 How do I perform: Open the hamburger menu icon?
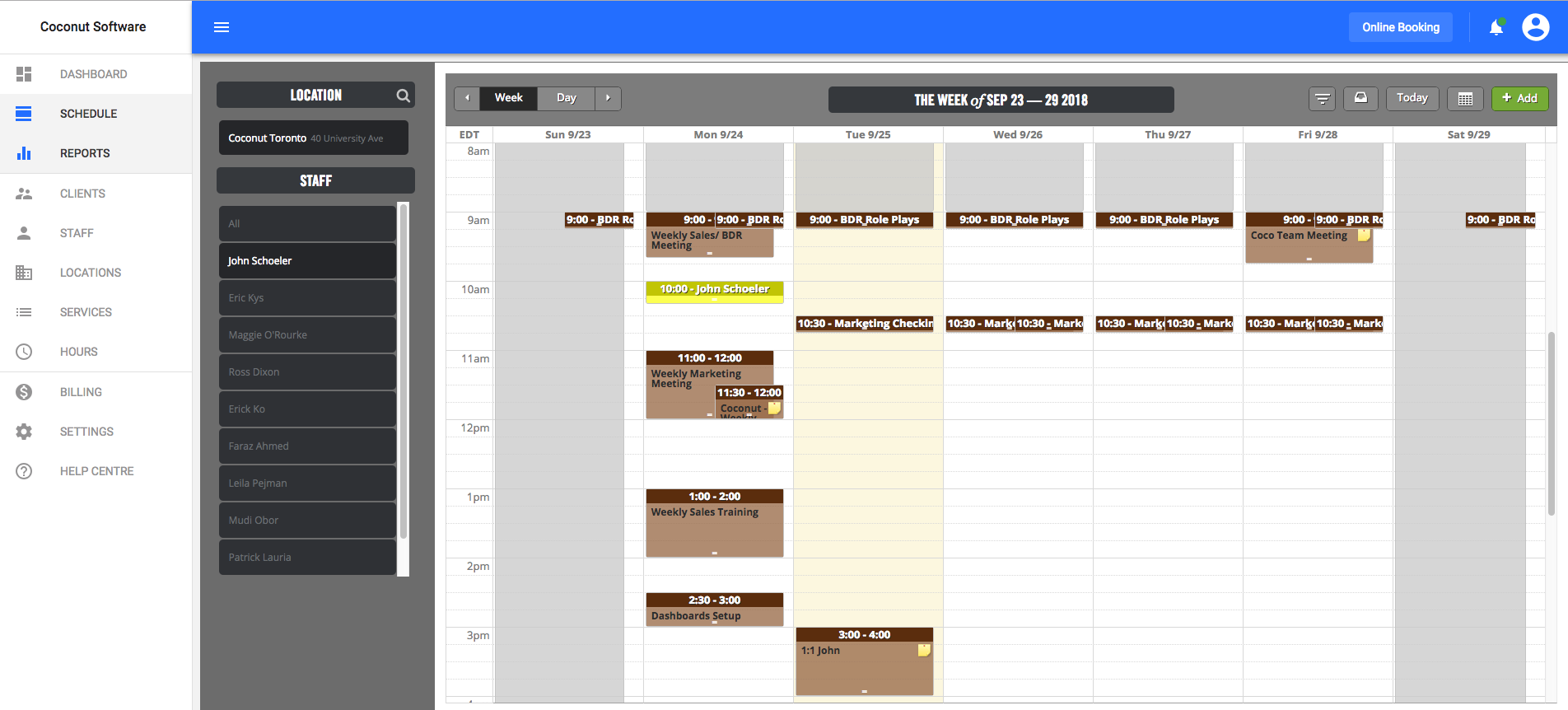[221, 27]
